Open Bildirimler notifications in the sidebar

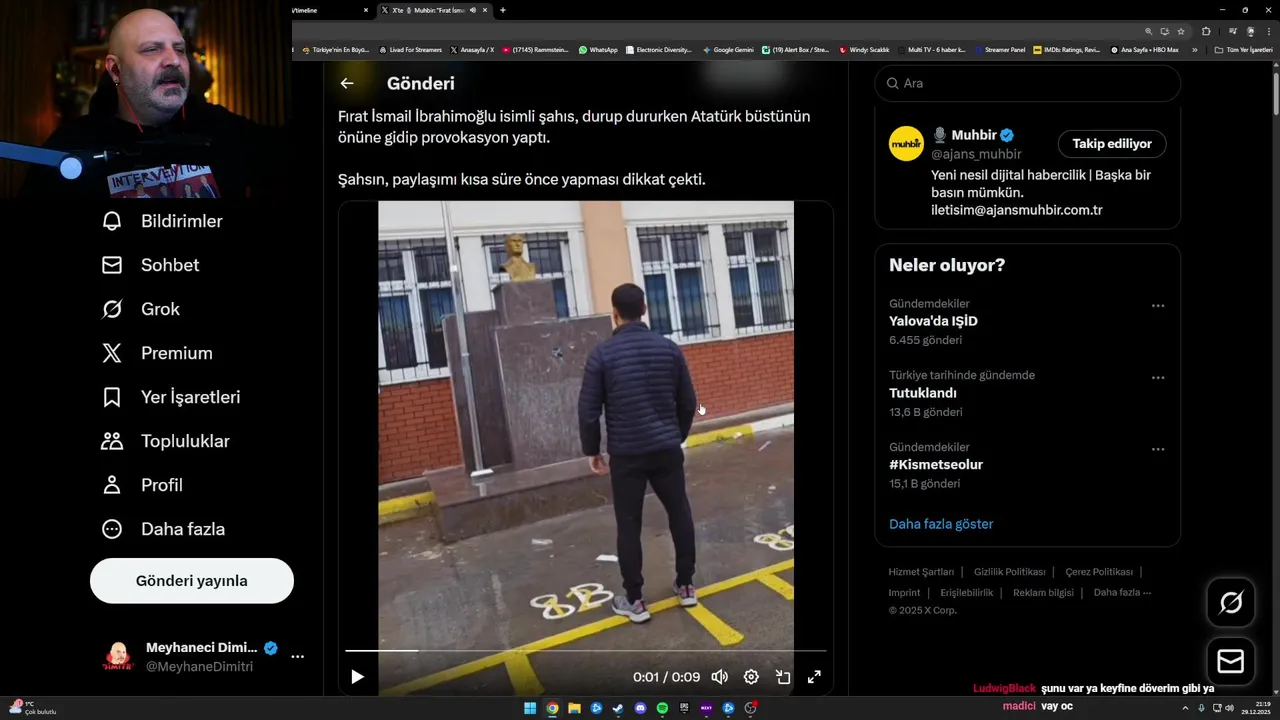(x=162, y=221)
